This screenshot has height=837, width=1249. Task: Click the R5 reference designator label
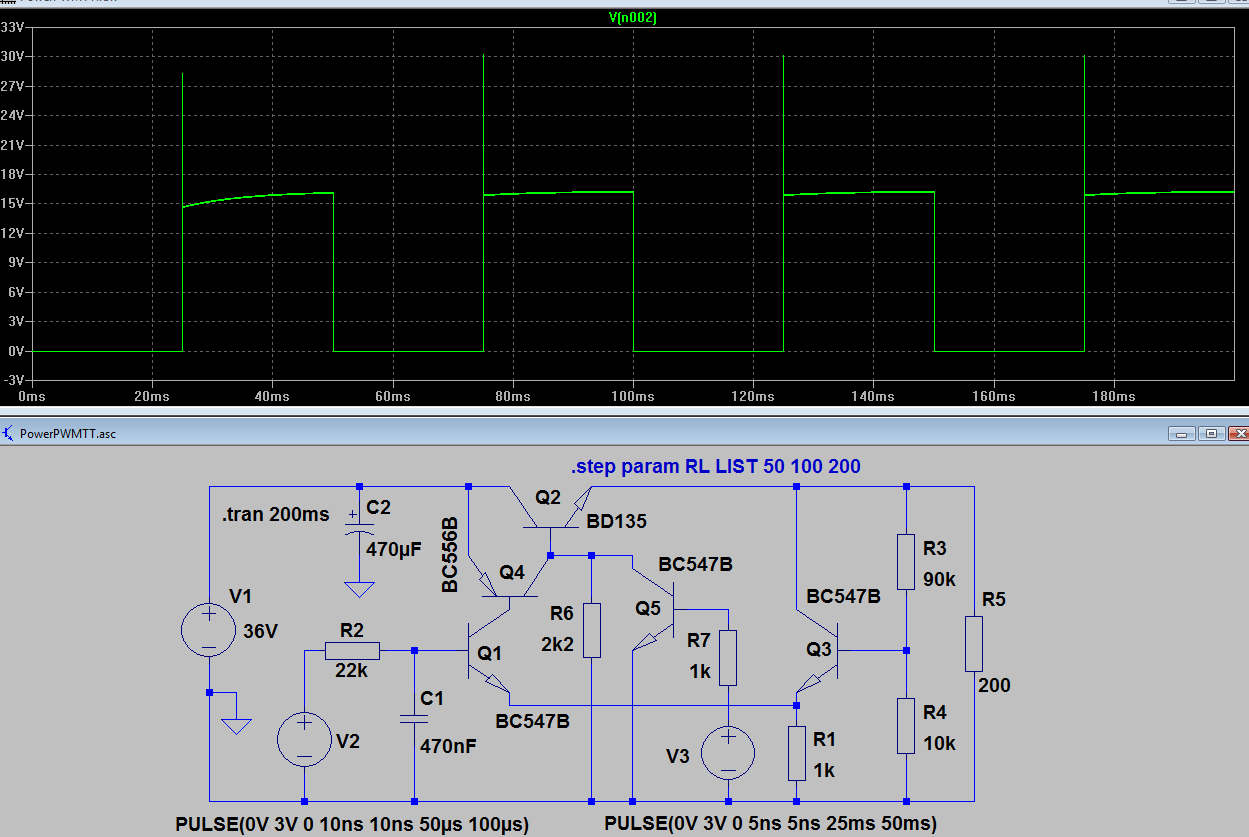[x=993, y=600]
